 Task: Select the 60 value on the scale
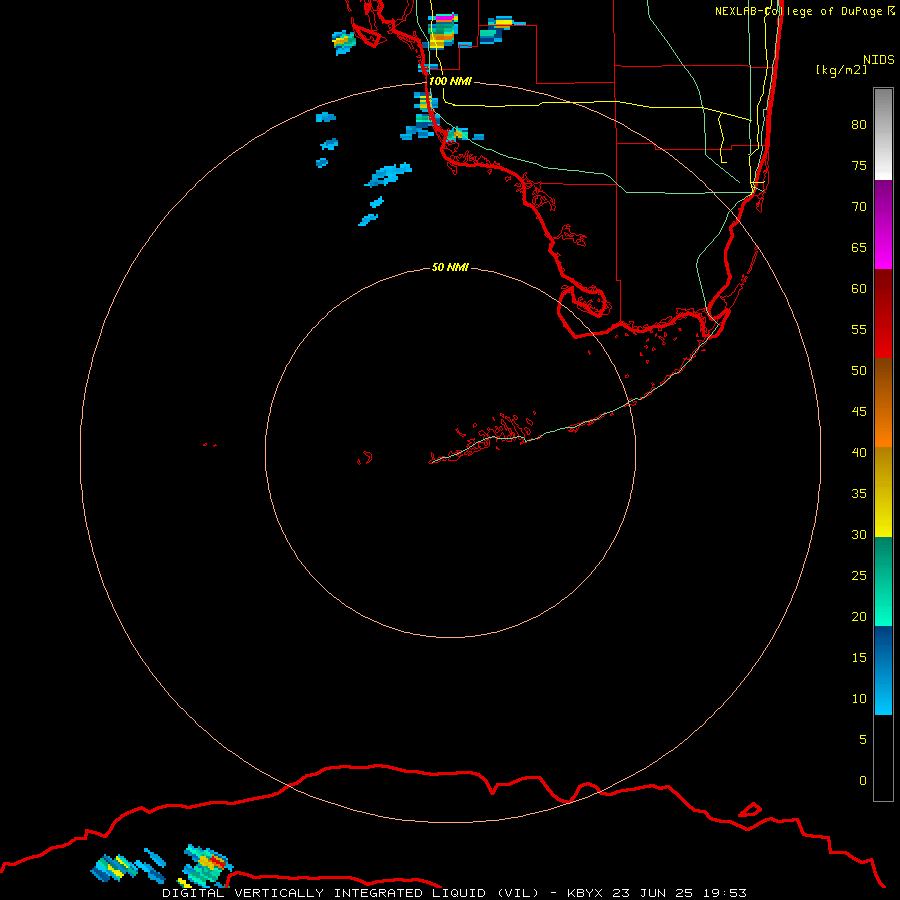point(859,288)
